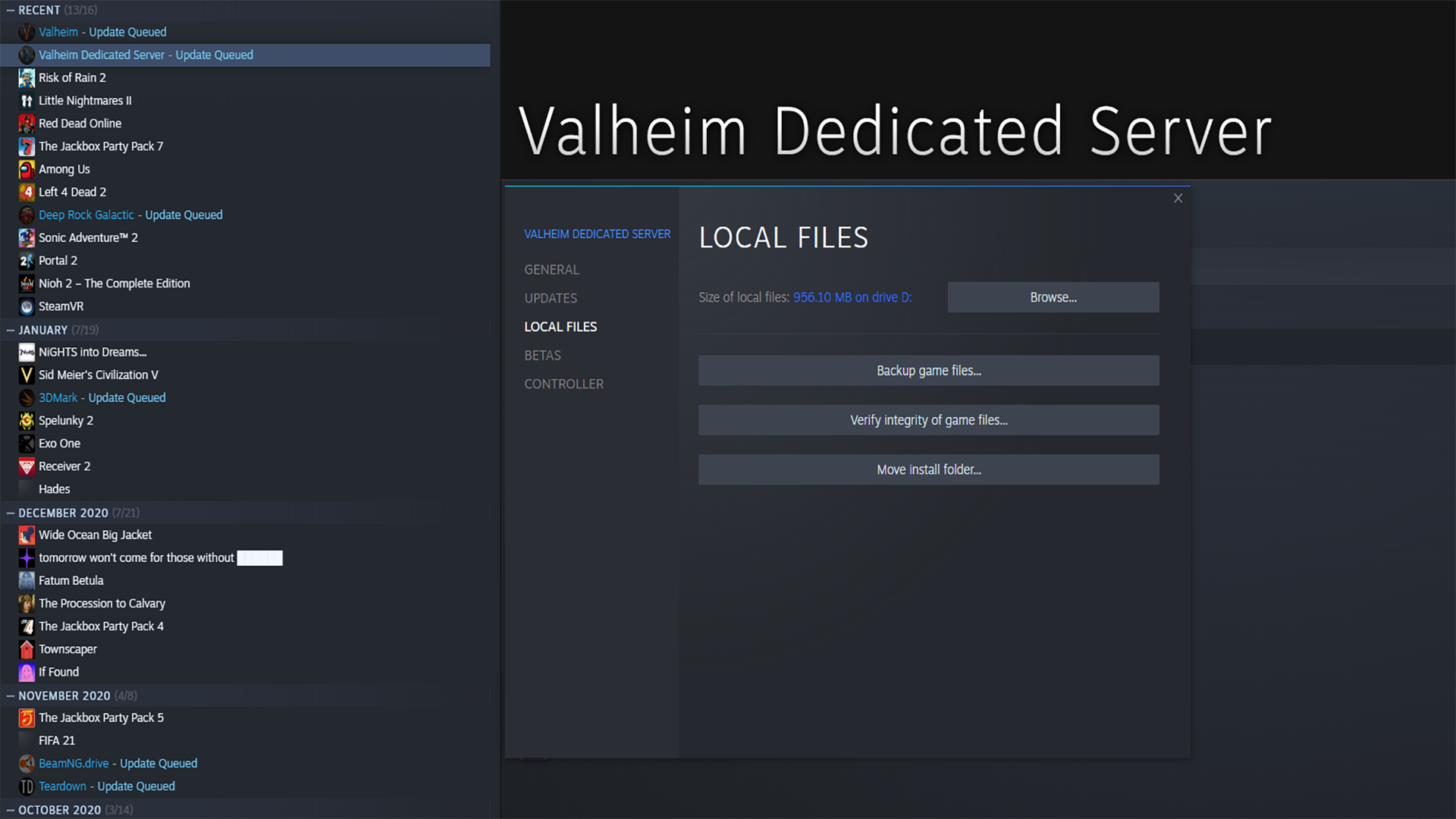Open the BETAS tab

coord(542,355)
